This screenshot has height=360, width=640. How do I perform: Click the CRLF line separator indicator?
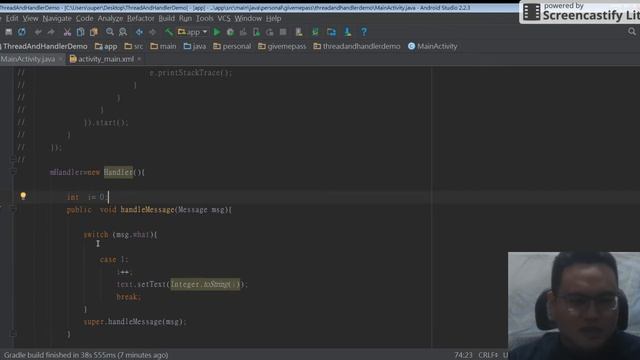click(488, 355)
